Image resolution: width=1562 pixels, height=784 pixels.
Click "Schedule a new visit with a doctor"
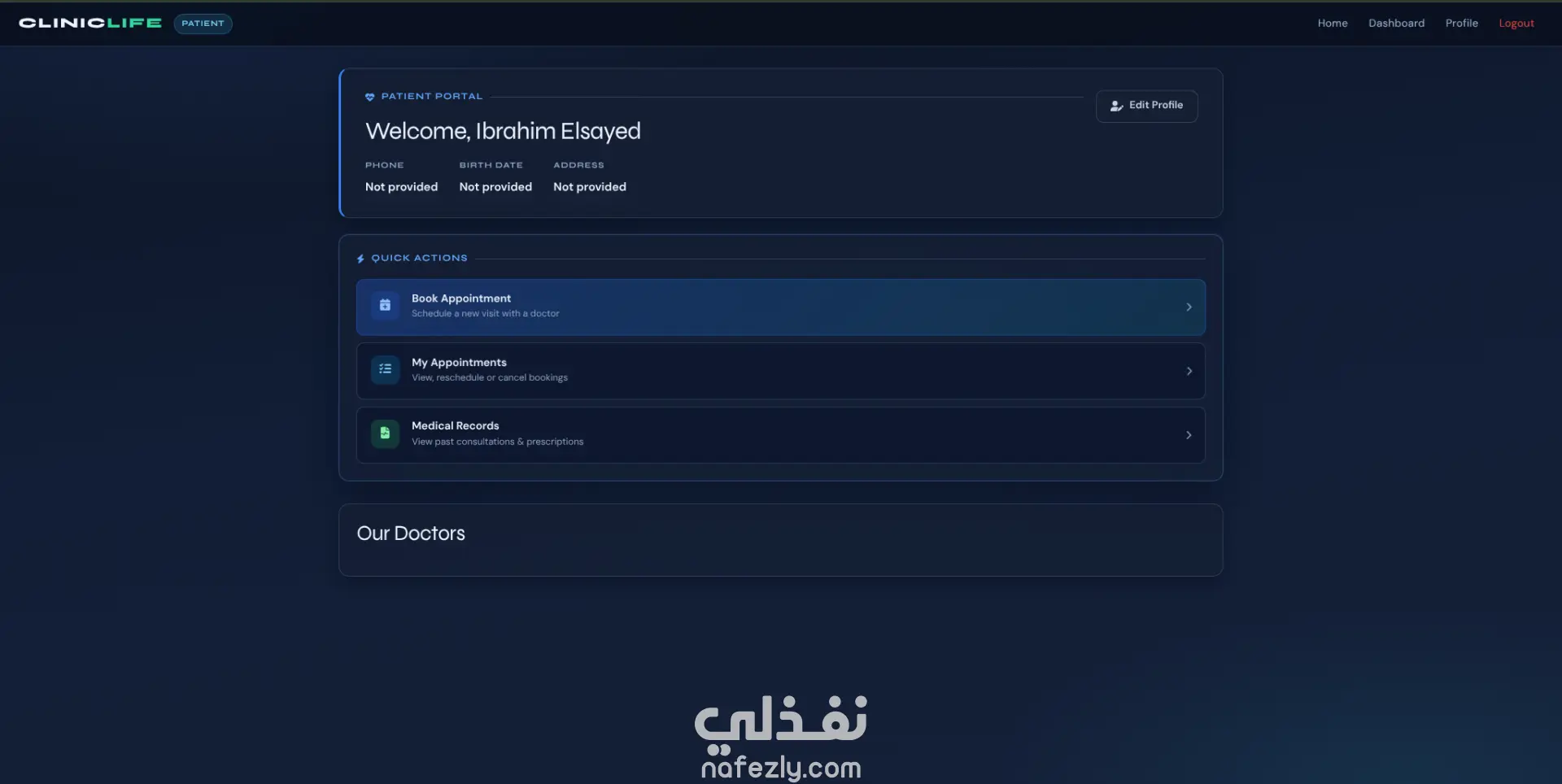485,314
